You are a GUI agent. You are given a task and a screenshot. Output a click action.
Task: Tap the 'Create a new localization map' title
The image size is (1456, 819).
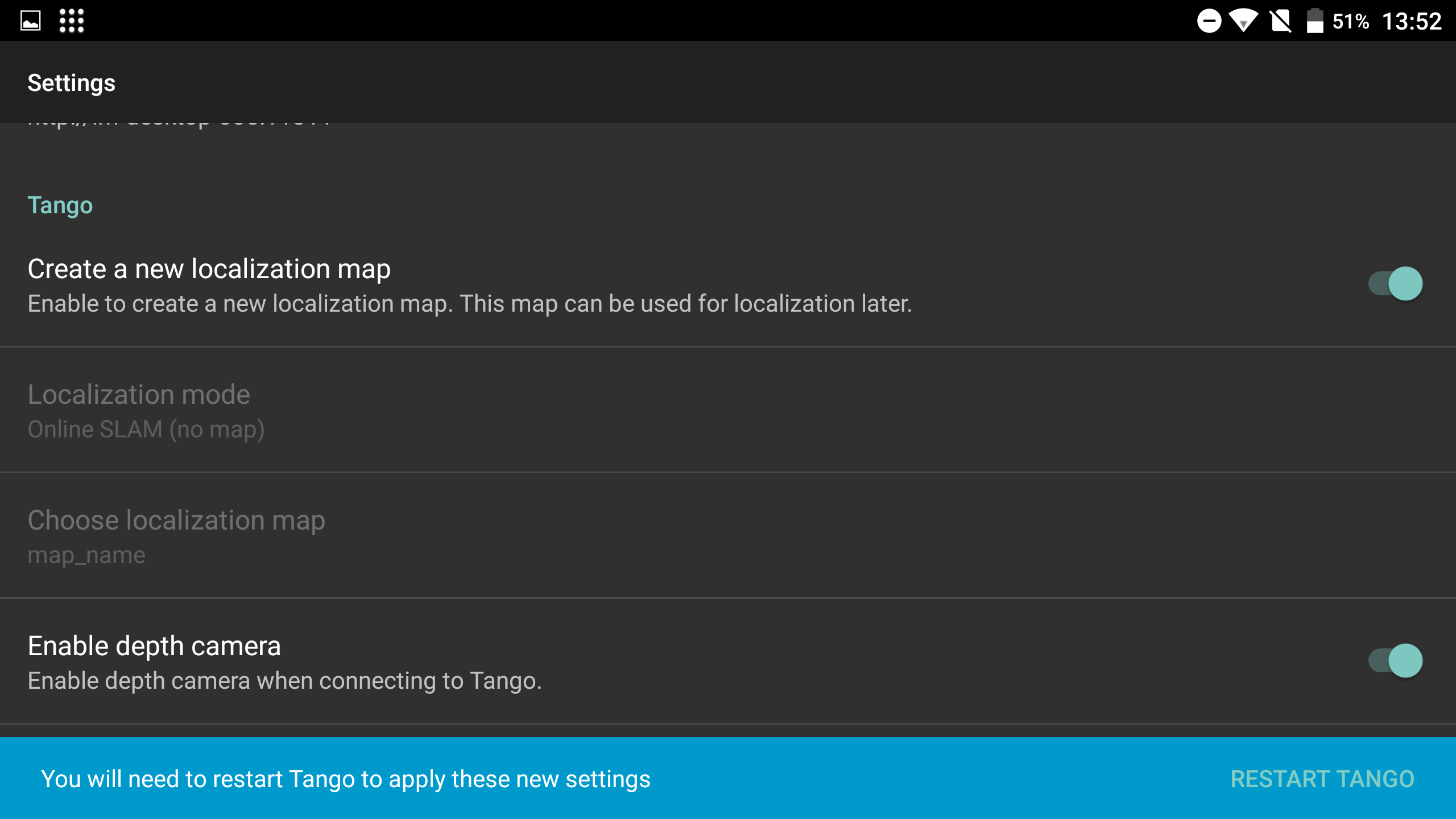[x=209, y=268]
